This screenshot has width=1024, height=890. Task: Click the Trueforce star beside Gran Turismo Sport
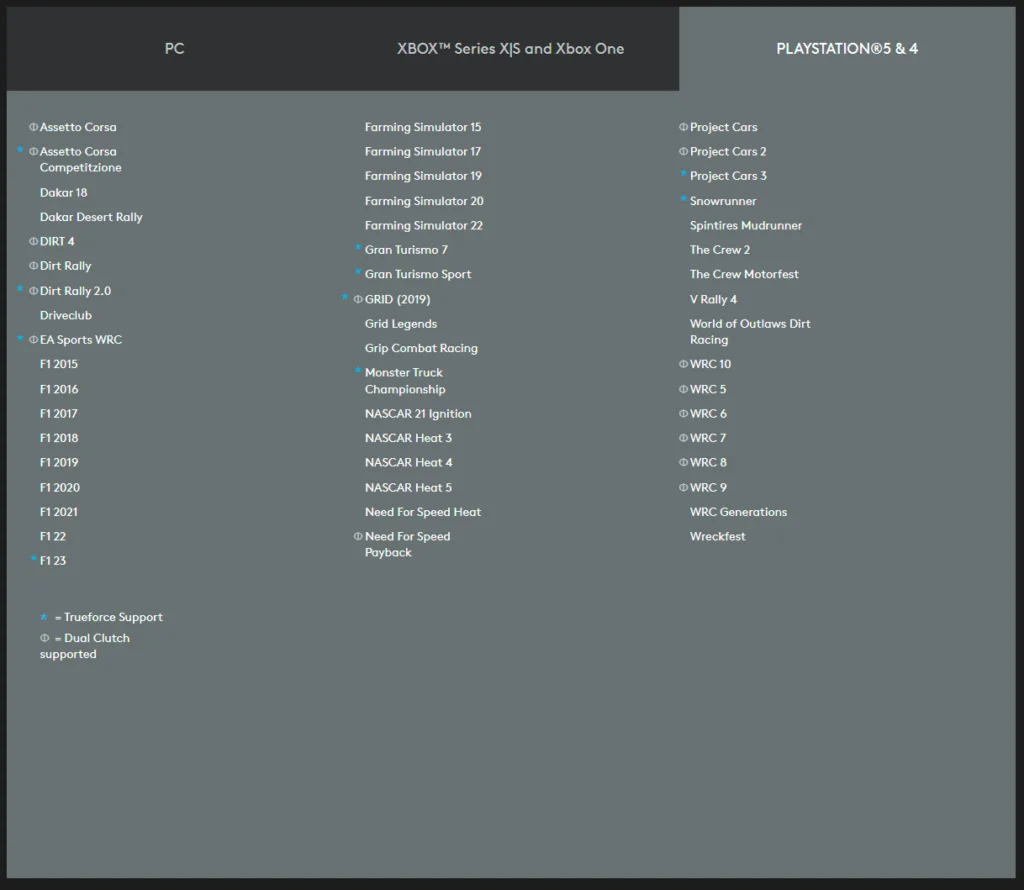pos(358,272)
